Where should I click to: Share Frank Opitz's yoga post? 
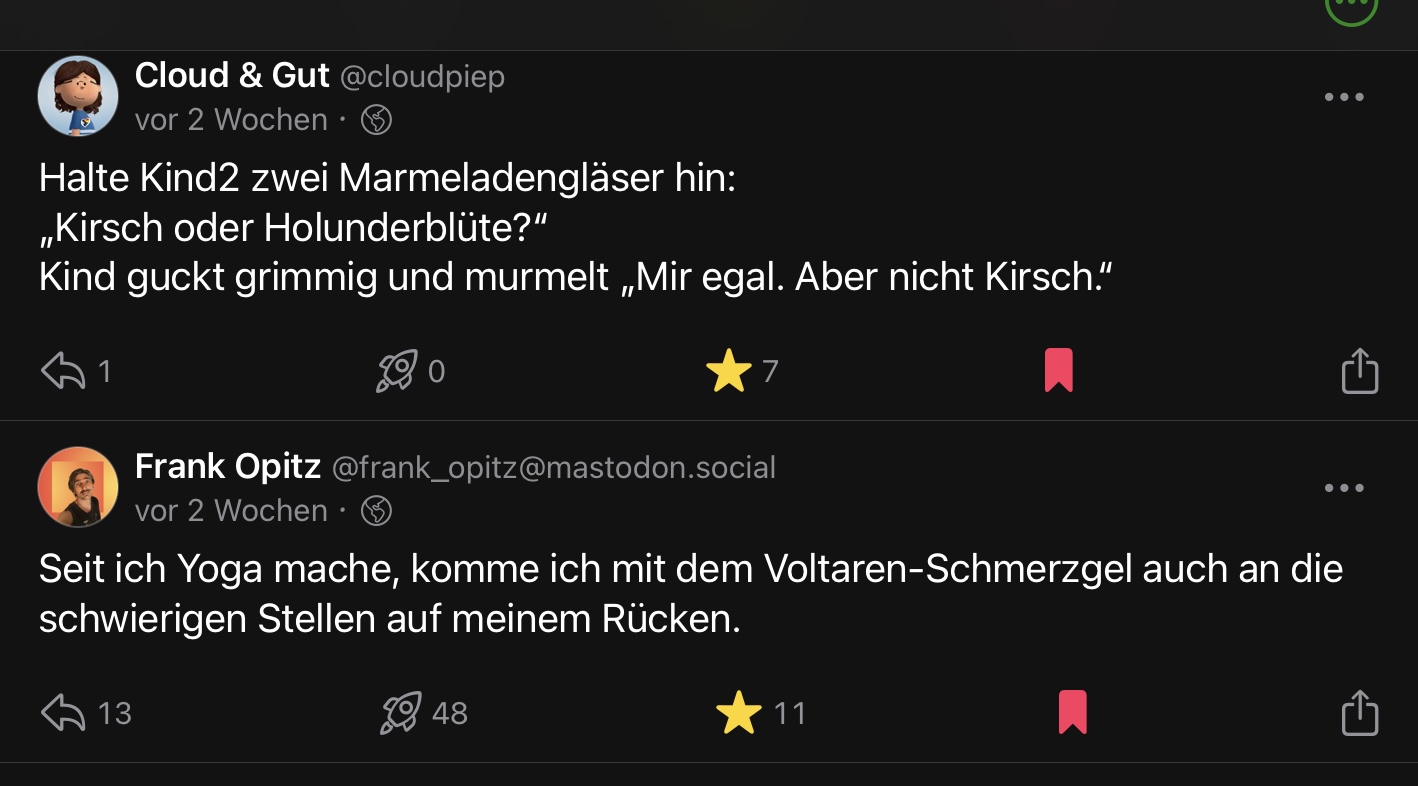1359,713
